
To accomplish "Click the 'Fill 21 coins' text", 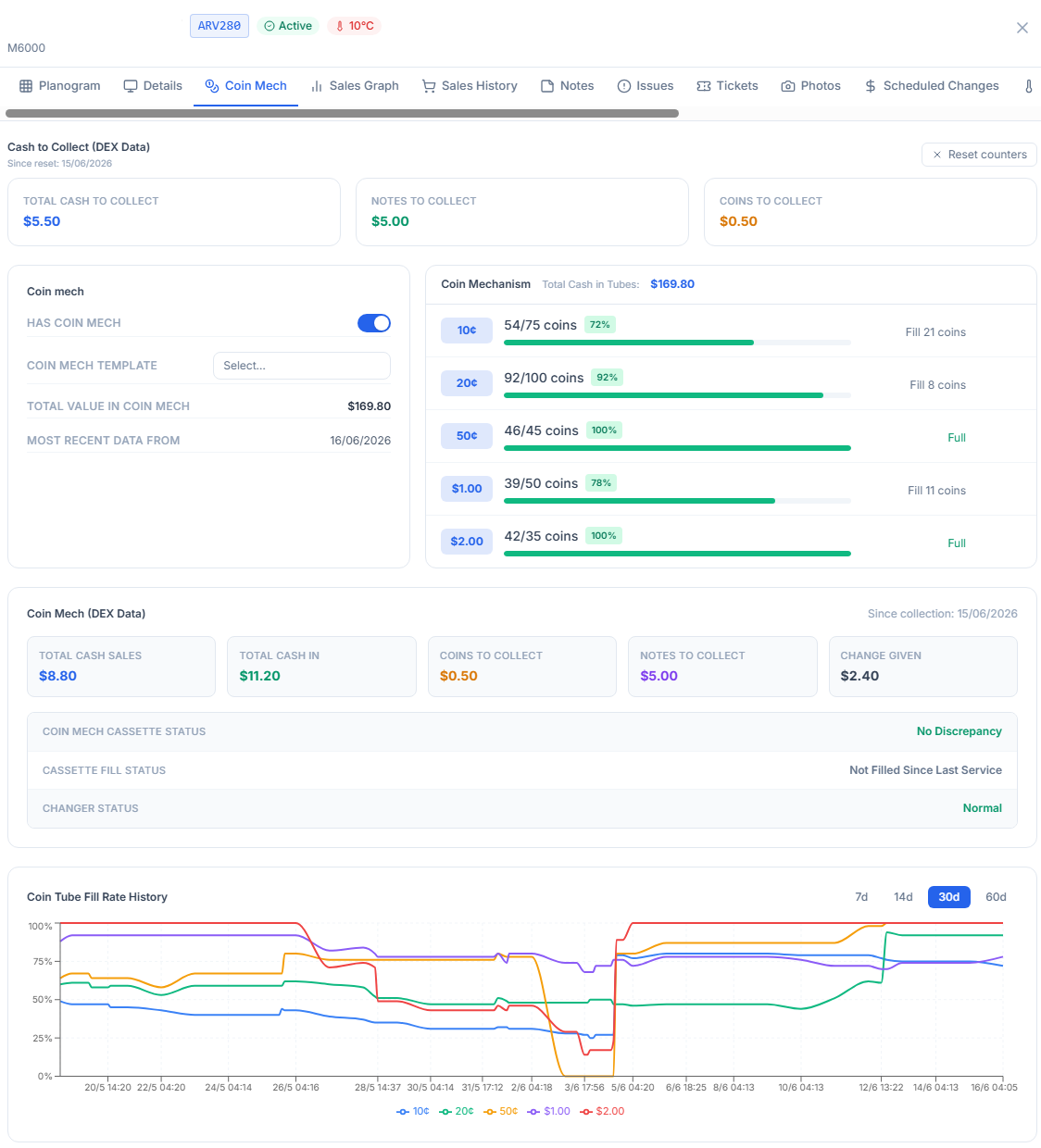I will coord(935,332).
